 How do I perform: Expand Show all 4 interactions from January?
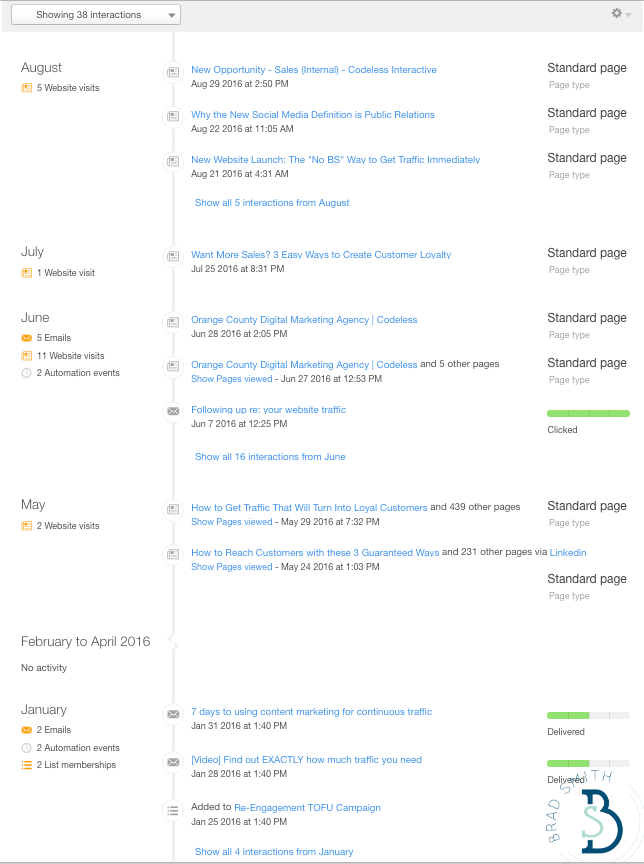click(274, 852)
